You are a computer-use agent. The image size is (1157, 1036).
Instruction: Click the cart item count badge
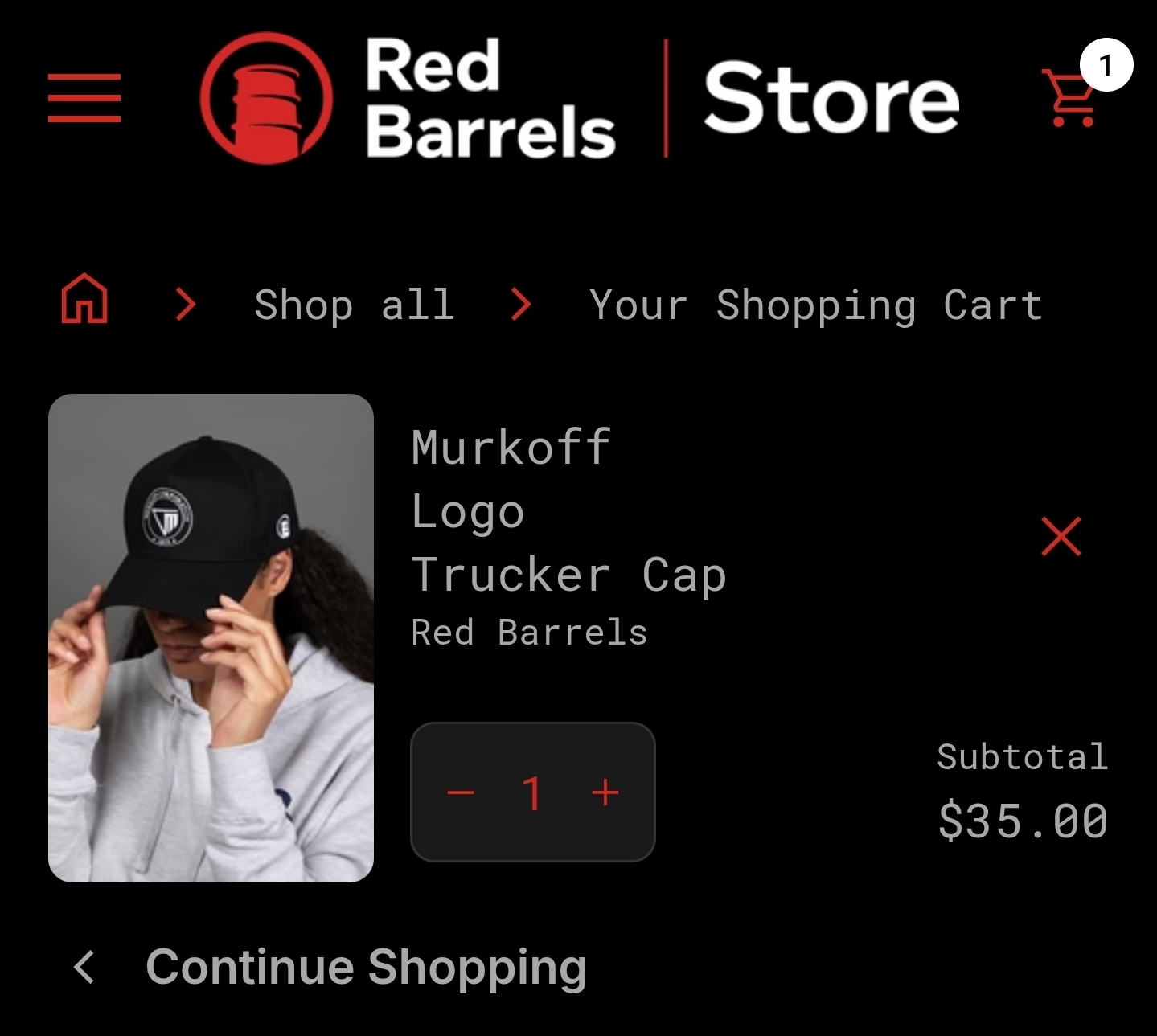point(1106,65)
